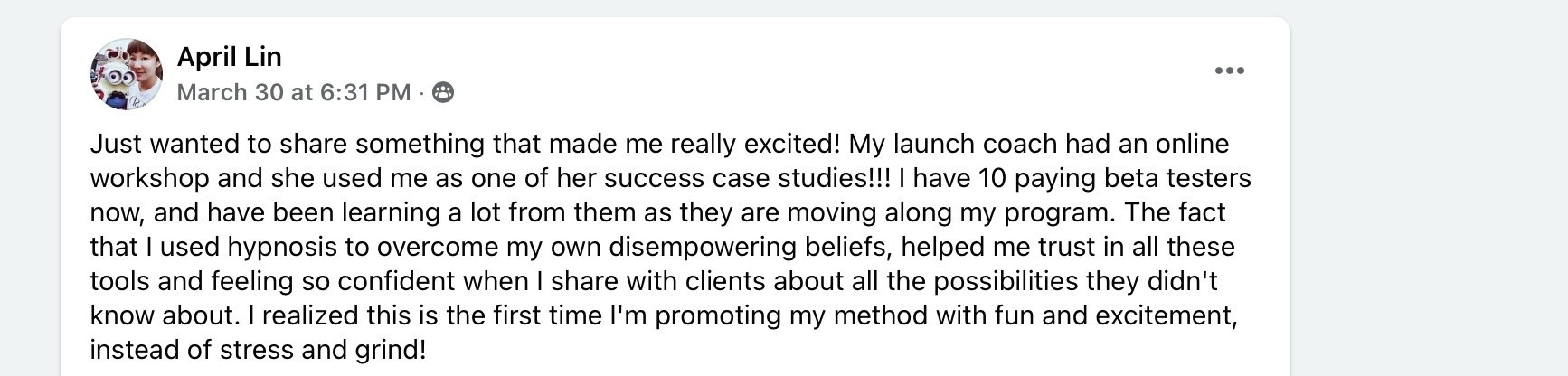Screen dimensions: 1568x376
Task: Open April Lin's profile picture
Action: pos(127,74)
